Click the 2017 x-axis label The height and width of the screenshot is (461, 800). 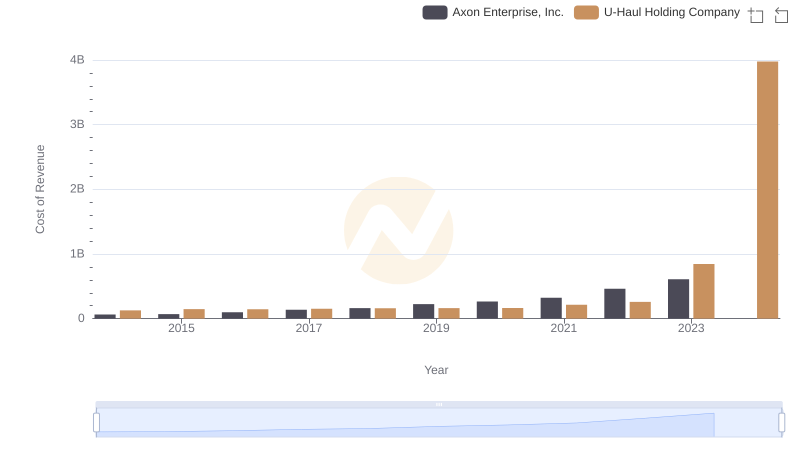tap(309, 328)
